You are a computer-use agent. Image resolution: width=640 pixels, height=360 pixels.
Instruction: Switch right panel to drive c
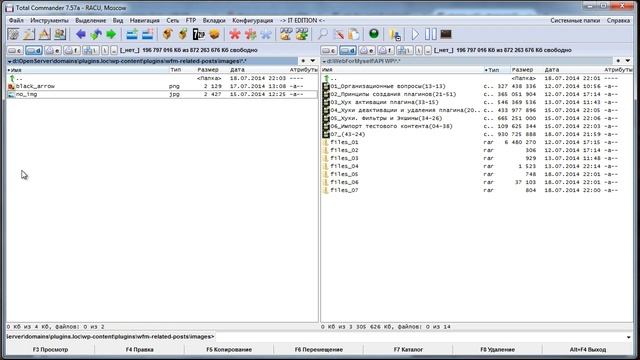[329, 50]
